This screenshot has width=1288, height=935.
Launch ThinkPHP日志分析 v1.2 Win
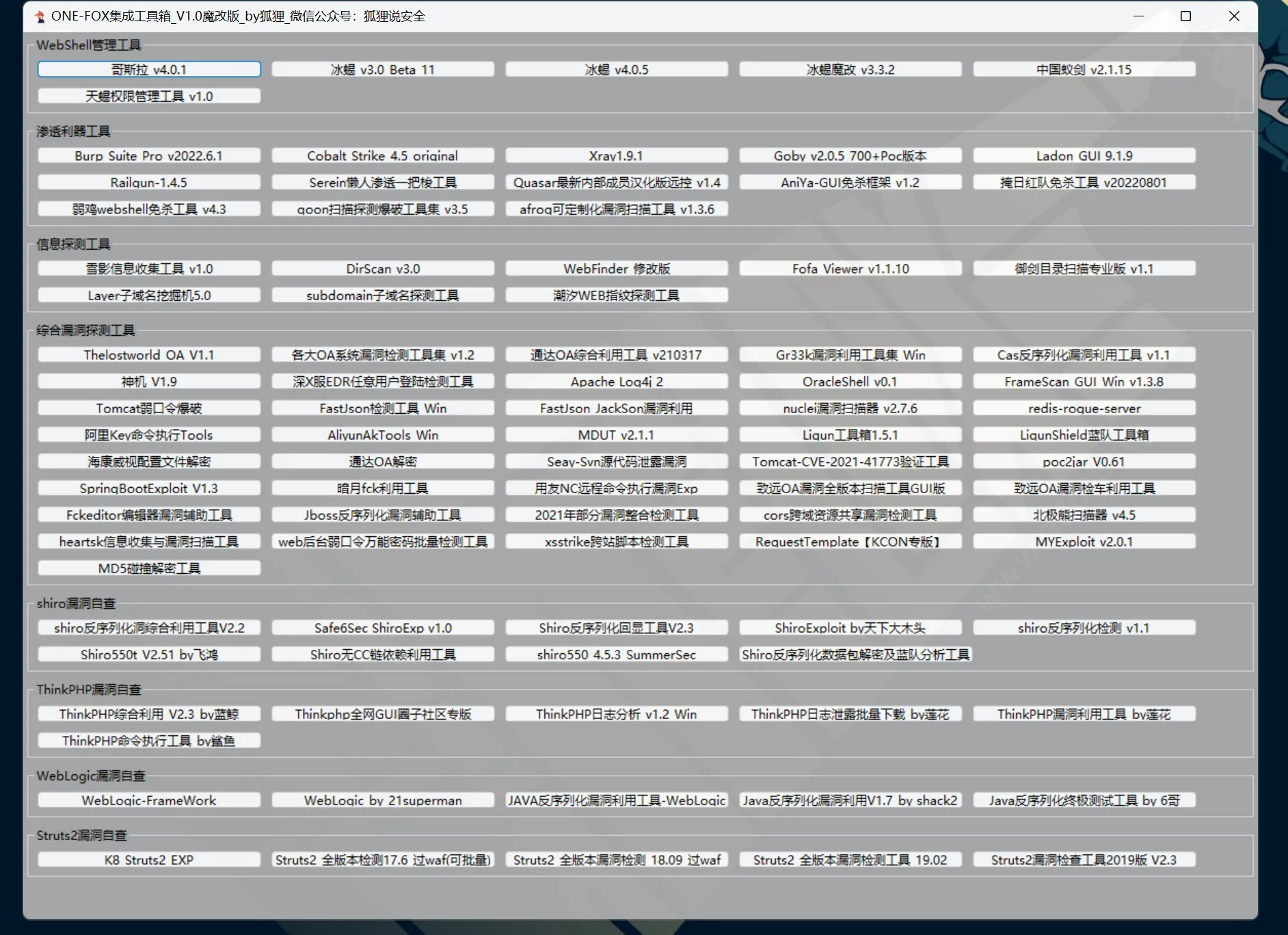coord(617,714)
